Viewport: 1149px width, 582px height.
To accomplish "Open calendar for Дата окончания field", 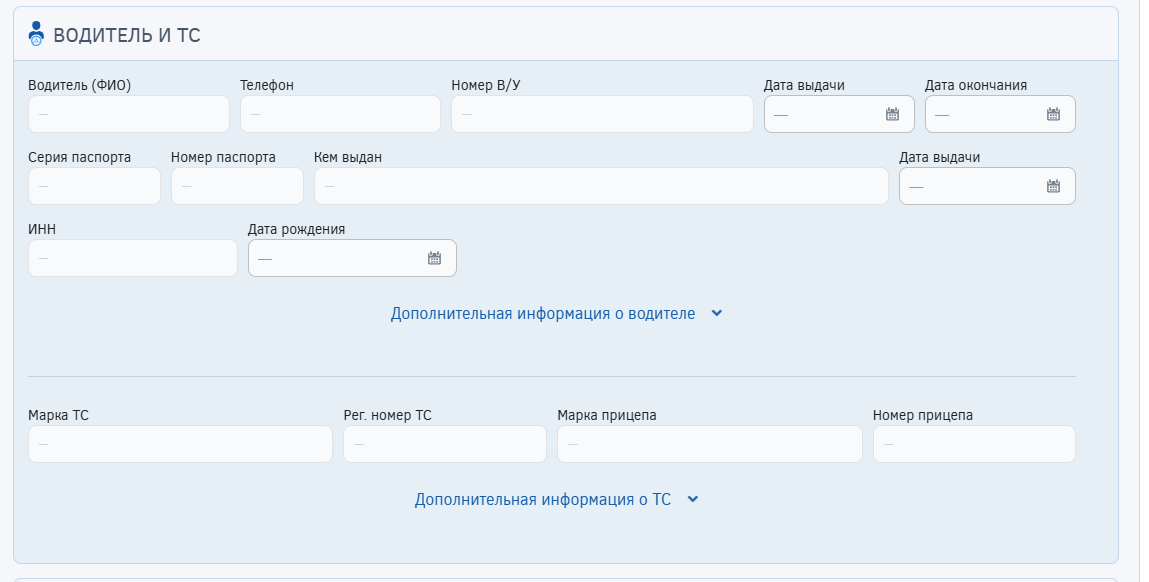I will [1053, 114].
